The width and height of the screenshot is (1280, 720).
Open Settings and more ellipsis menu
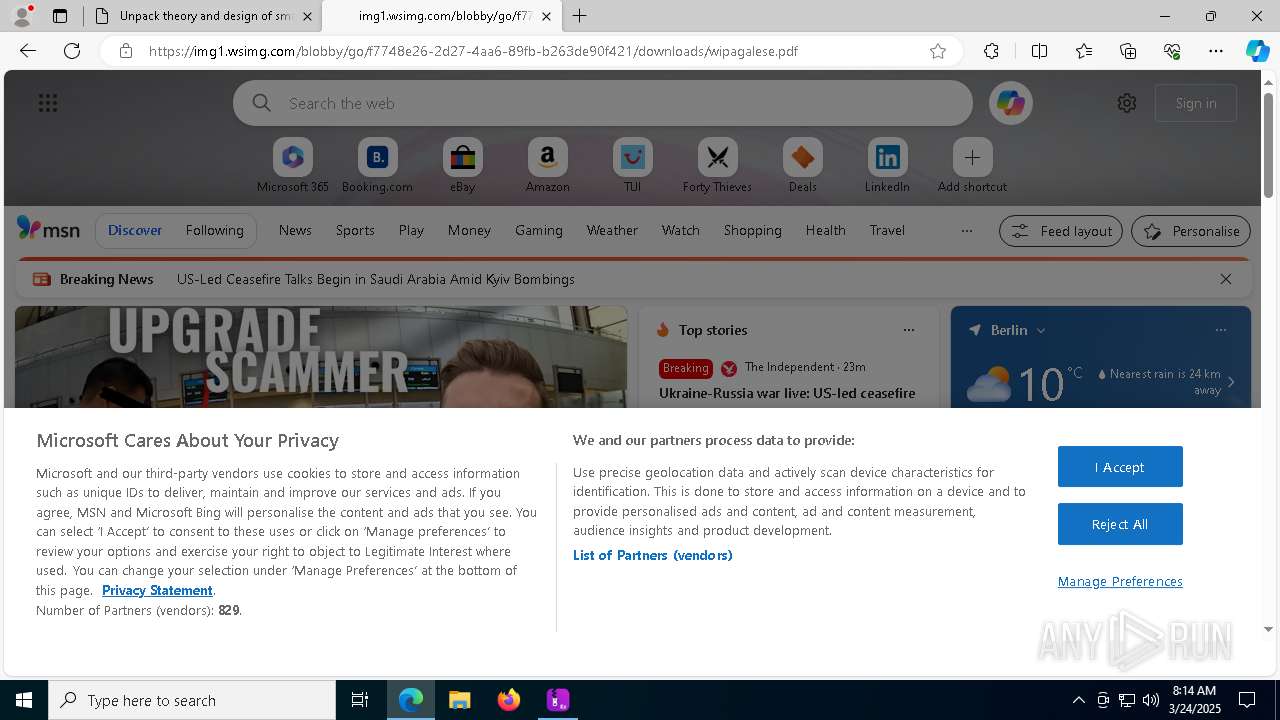[x=1216, y=51]
